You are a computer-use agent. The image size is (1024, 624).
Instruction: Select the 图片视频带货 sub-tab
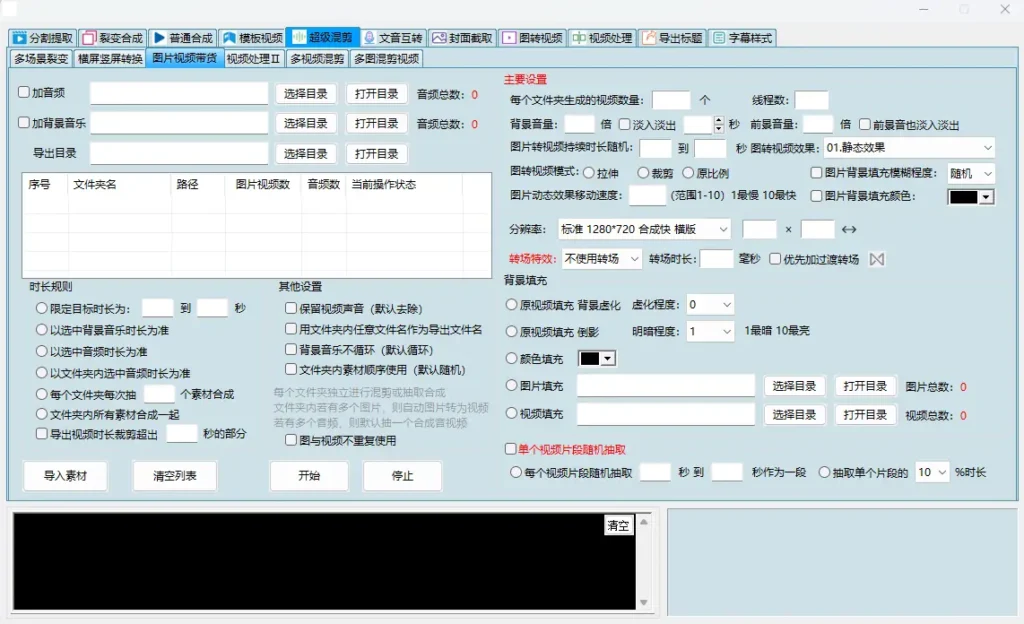pyautogui.click(x=185, y=58)
